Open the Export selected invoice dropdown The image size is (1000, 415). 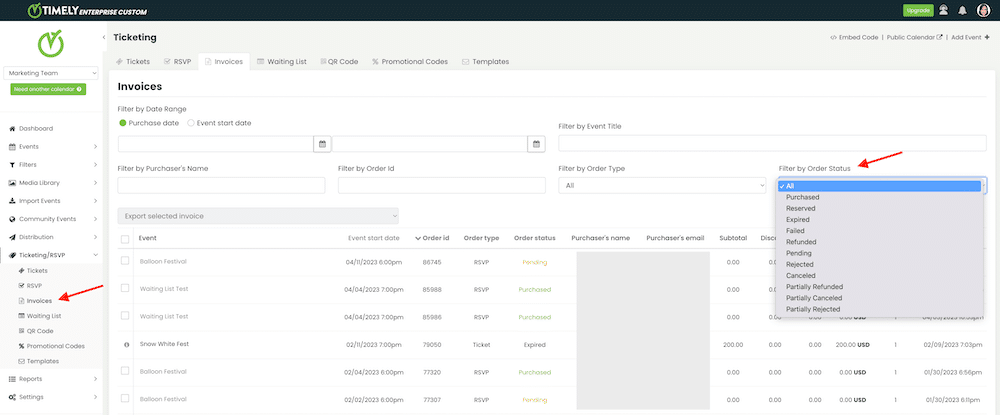[258, 215]
